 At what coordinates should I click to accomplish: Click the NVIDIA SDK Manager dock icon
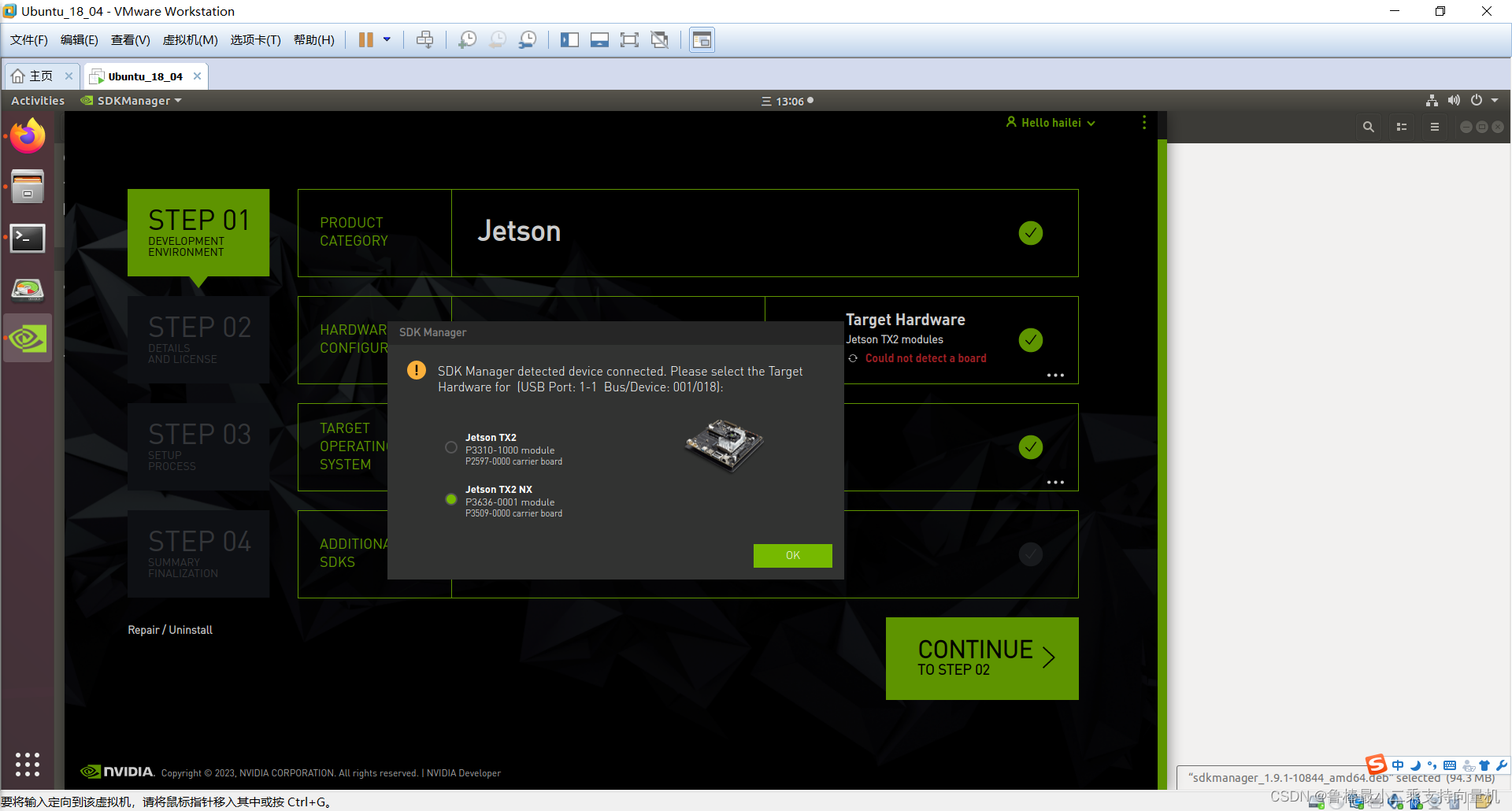point(28,339)
